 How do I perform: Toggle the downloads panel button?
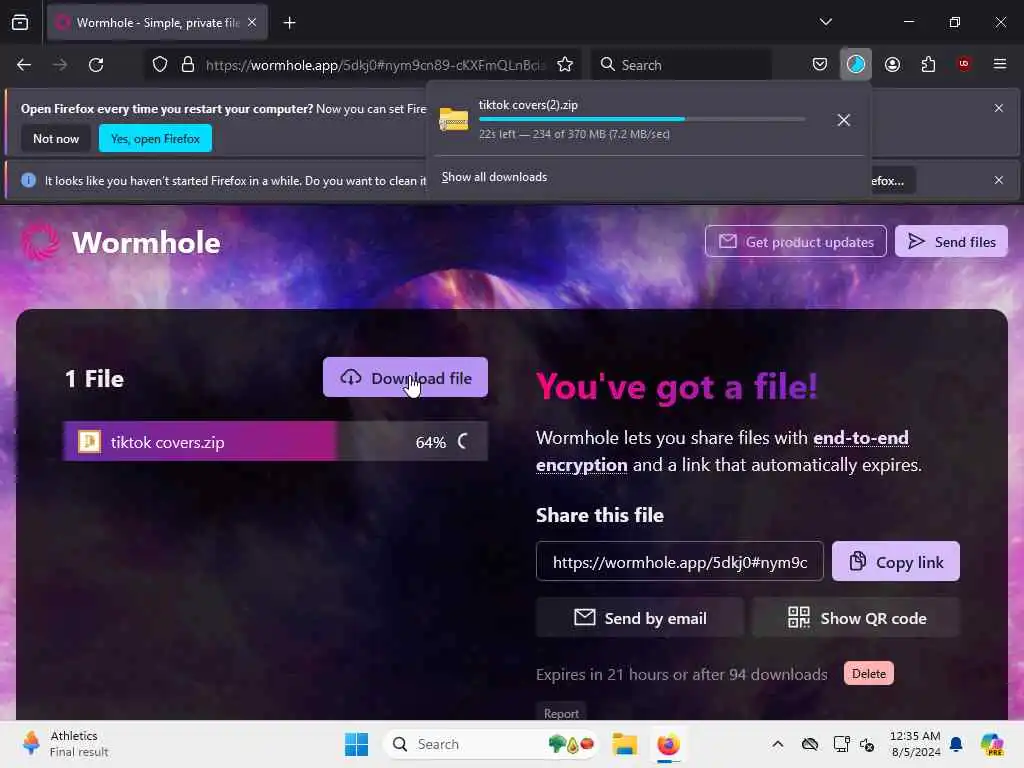856,65
